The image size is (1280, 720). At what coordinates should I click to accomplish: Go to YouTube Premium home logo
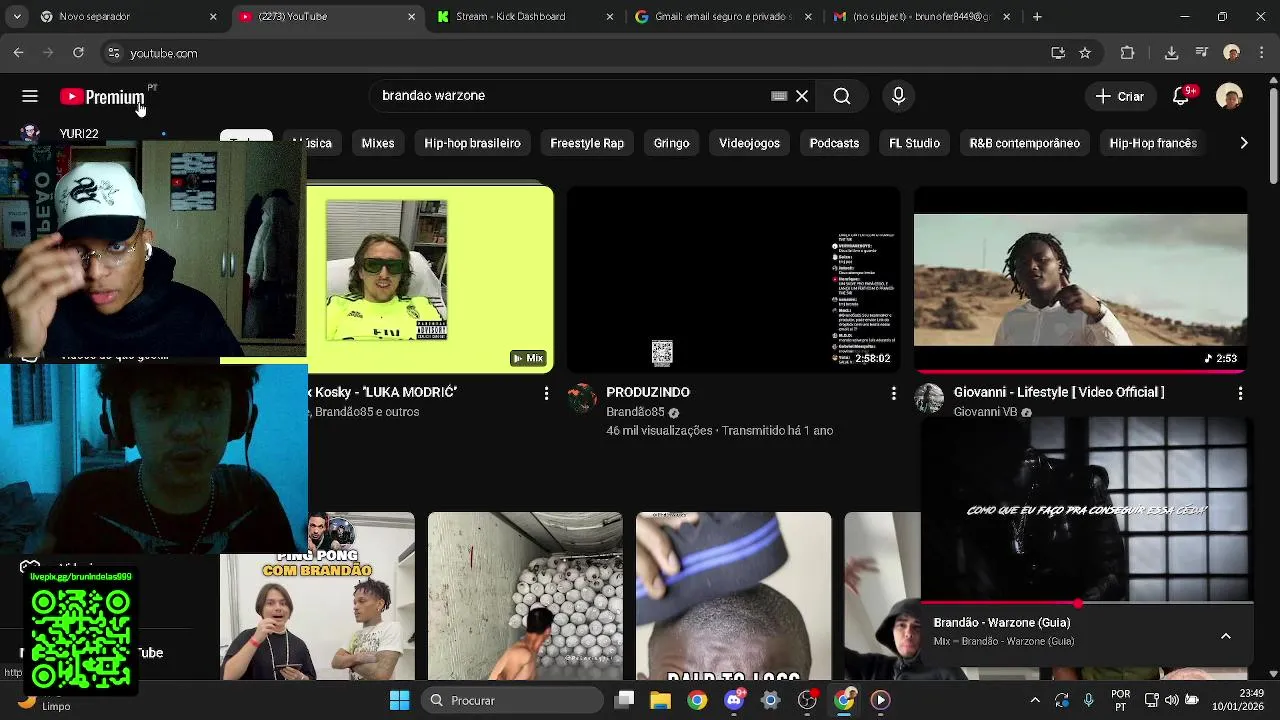(103, 97)
